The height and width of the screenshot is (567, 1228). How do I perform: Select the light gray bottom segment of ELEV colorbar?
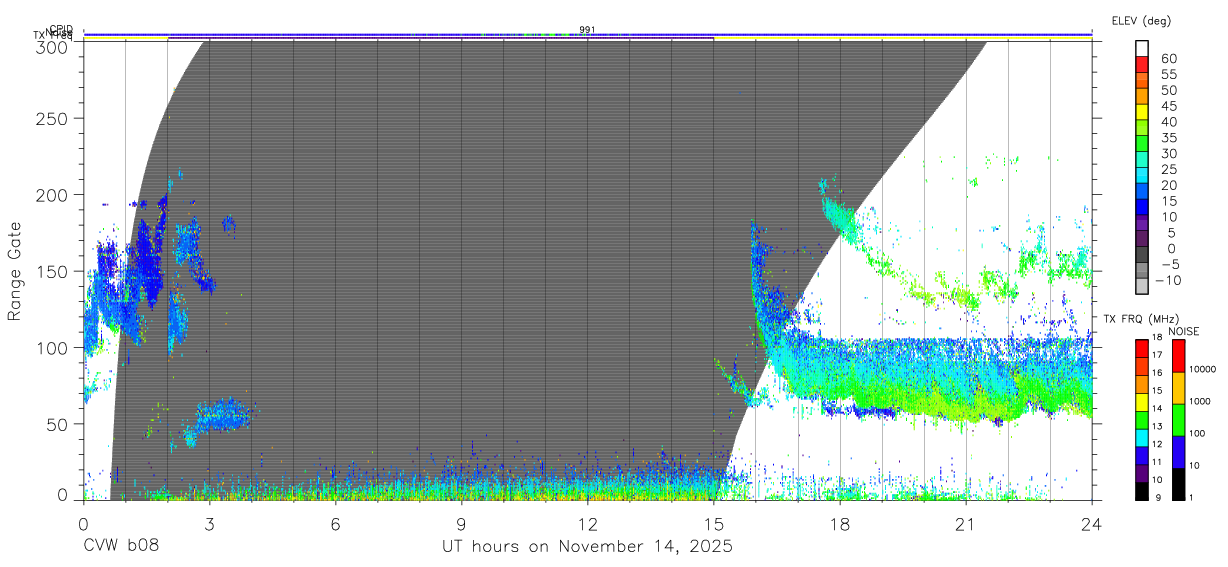pyautogui.click(x=1141, y=287)
